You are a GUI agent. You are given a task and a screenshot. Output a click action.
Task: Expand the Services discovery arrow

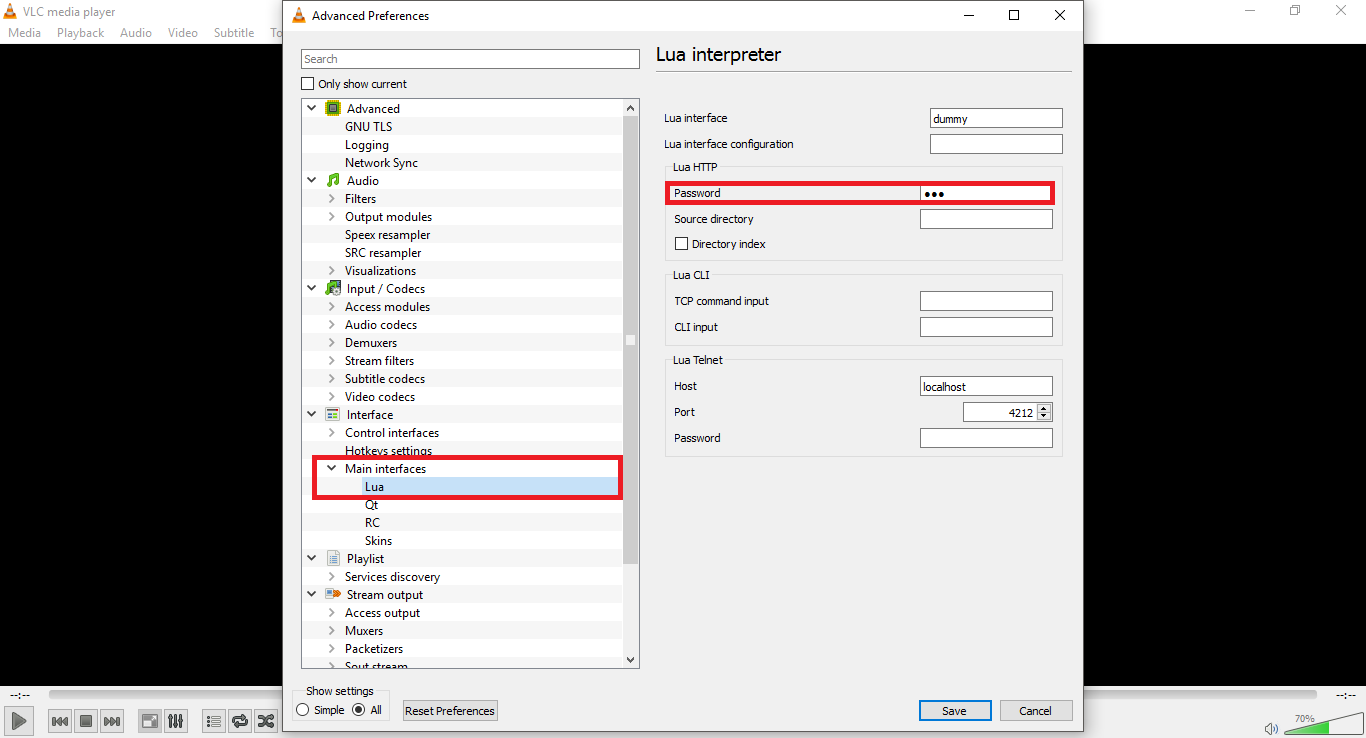coord(332,576)
